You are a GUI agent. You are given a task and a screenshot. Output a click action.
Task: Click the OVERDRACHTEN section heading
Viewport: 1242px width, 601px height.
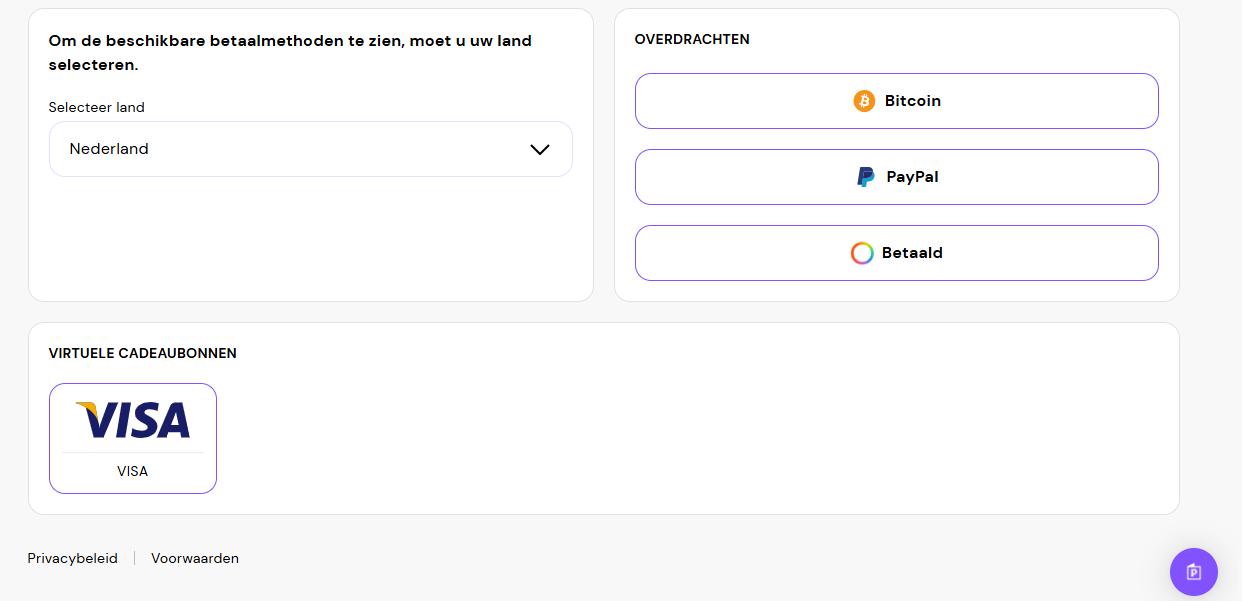692,39
